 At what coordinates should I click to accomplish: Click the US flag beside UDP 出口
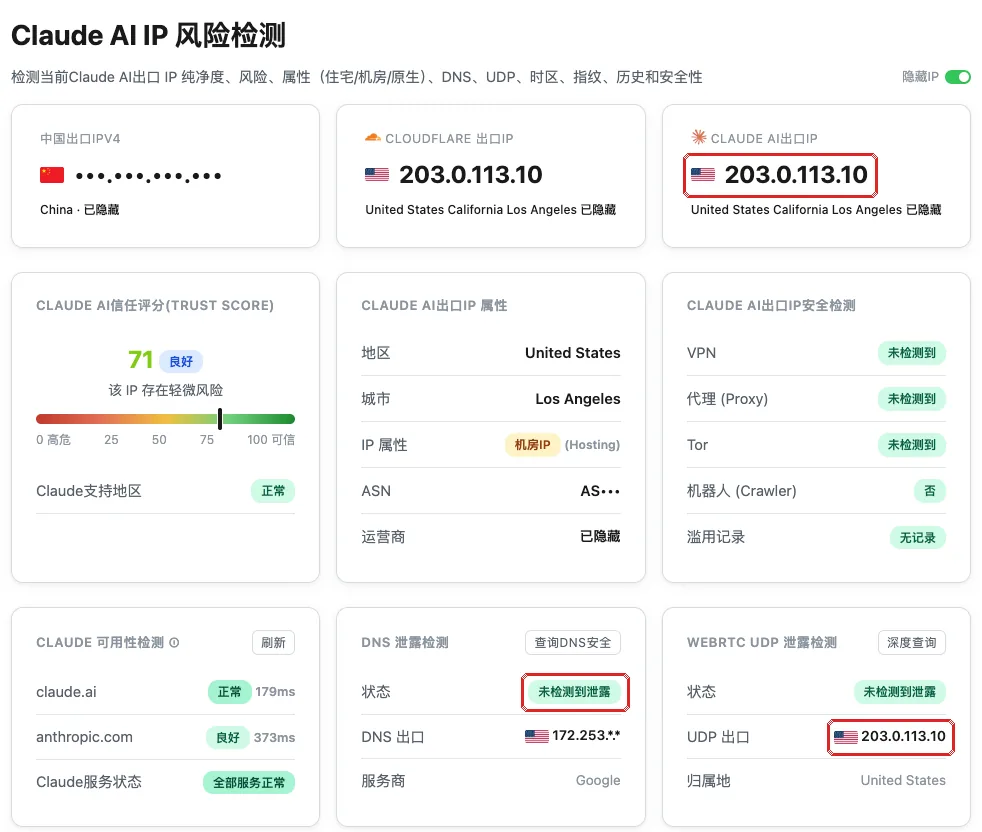(x=845, y=737)
